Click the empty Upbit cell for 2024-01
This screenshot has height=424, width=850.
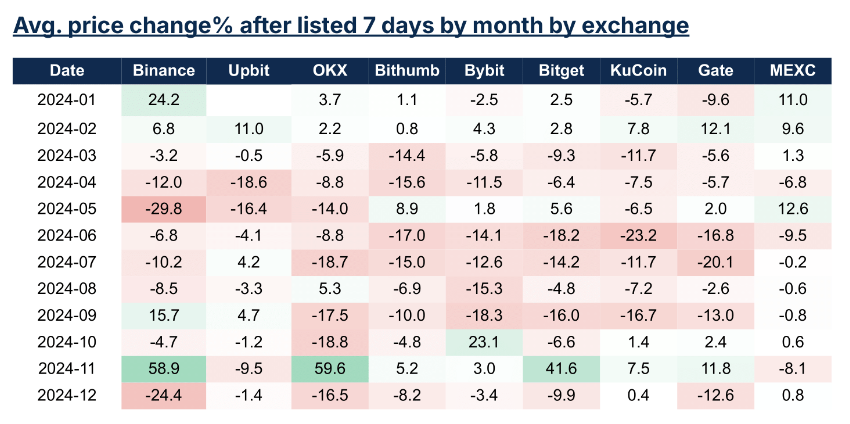point(247,99)
